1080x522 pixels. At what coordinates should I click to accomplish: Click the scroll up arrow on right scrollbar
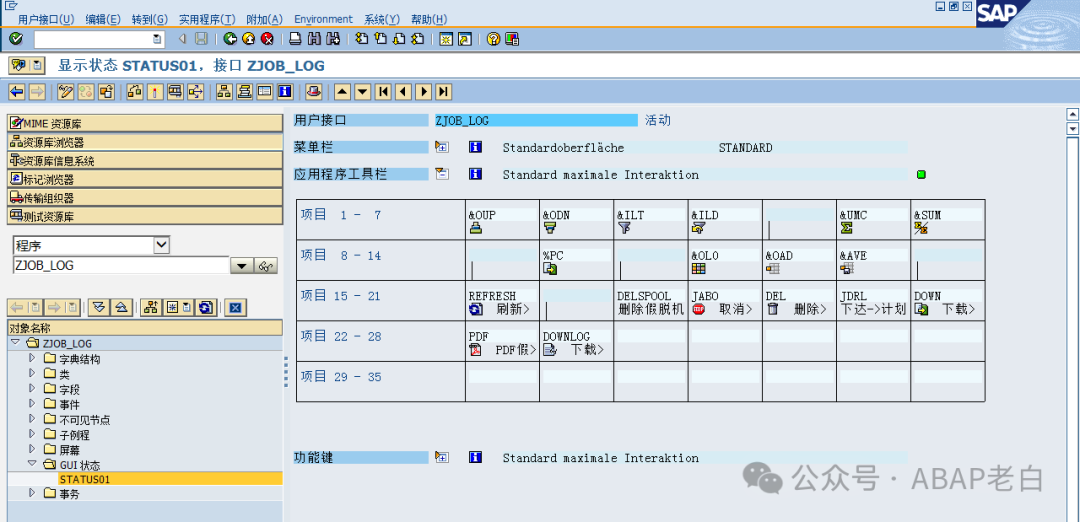(x=1071, y=114)
